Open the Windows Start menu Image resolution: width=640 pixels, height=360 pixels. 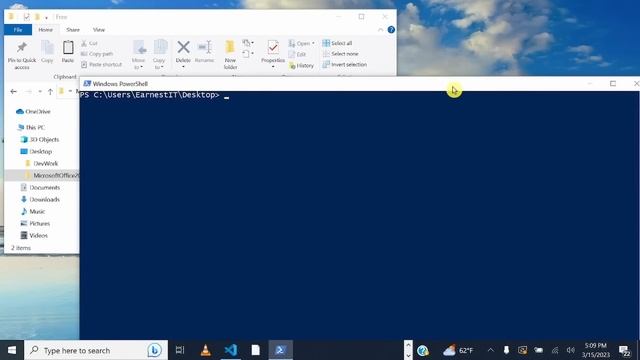[x=12, y=350]
